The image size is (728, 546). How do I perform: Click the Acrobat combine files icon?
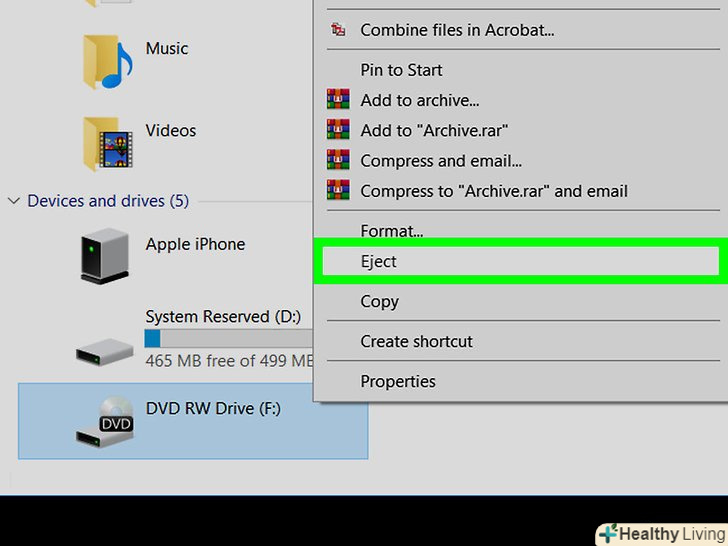tap(338, 30)
